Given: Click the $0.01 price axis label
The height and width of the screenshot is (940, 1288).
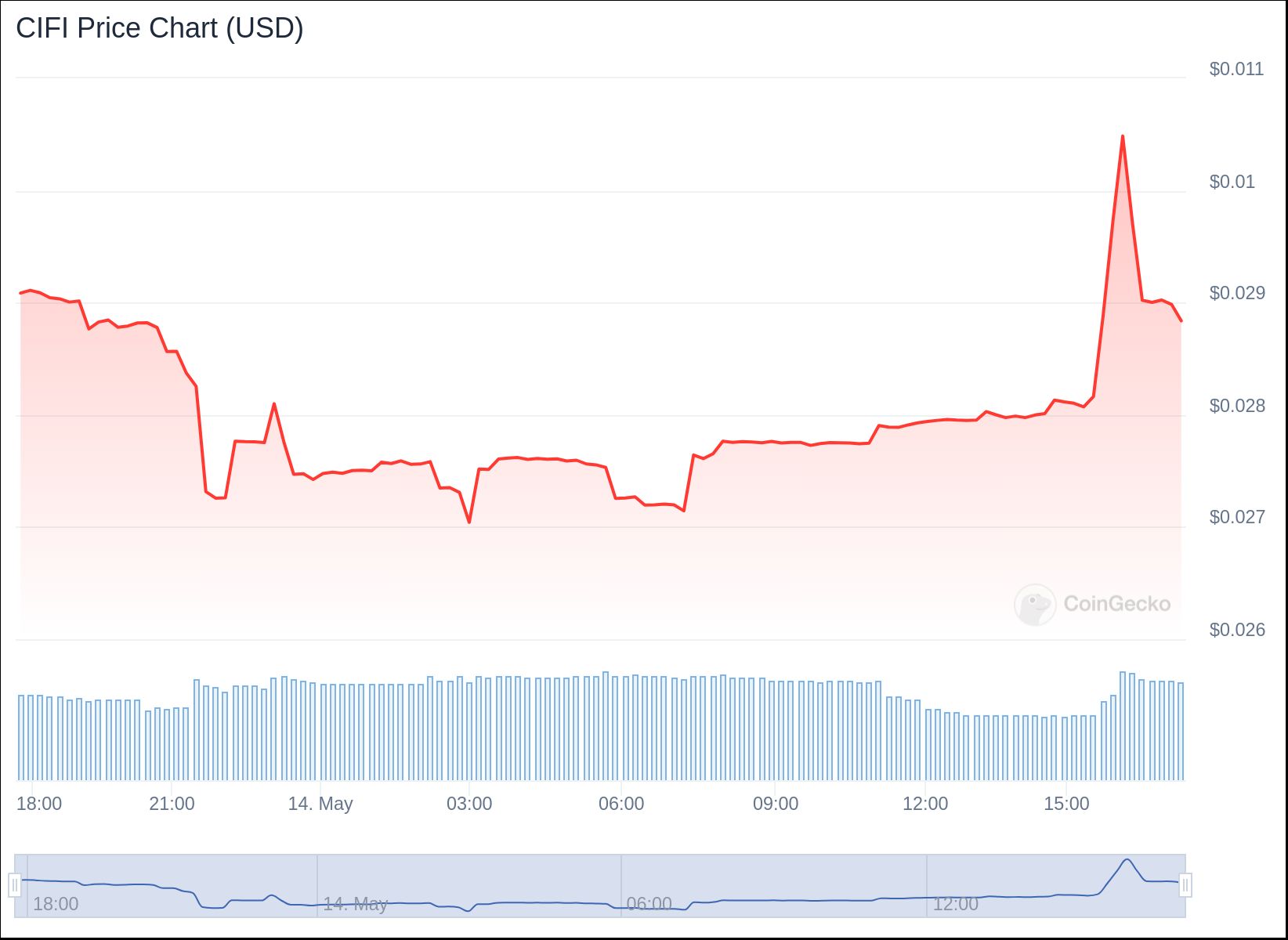Looking at the screenshot, I should 1232,182.
